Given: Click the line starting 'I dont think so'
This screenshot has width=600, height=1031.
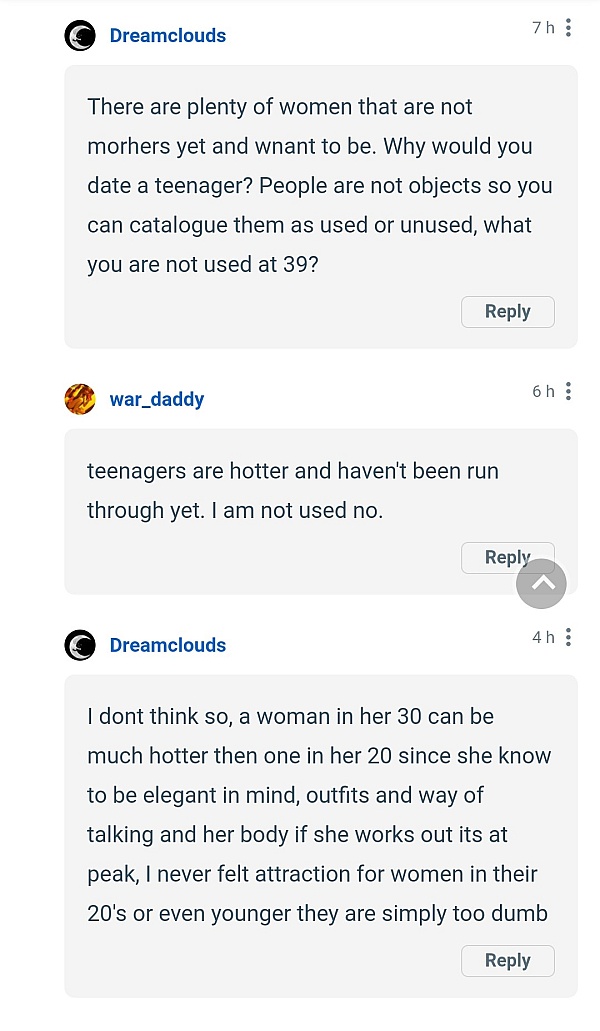Looking at the screenshot, I should click(290, 716).
